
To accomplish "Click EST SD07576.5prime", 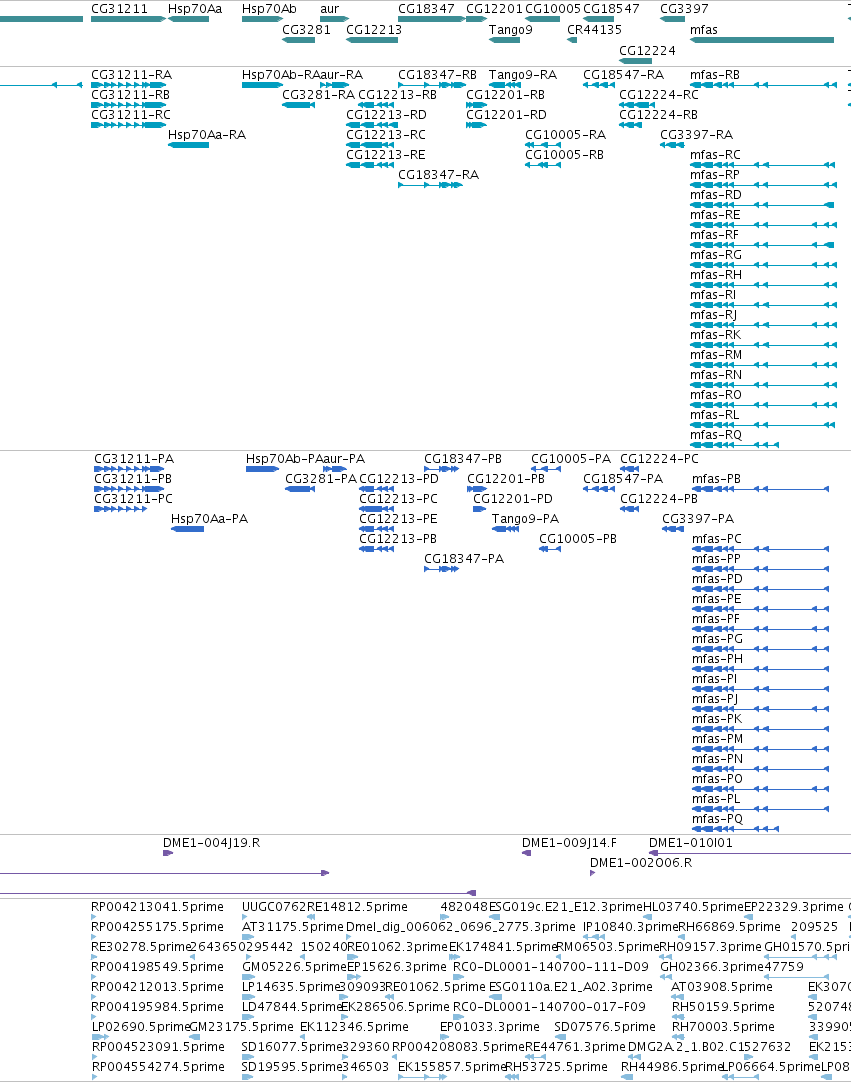I will 605,1027.
